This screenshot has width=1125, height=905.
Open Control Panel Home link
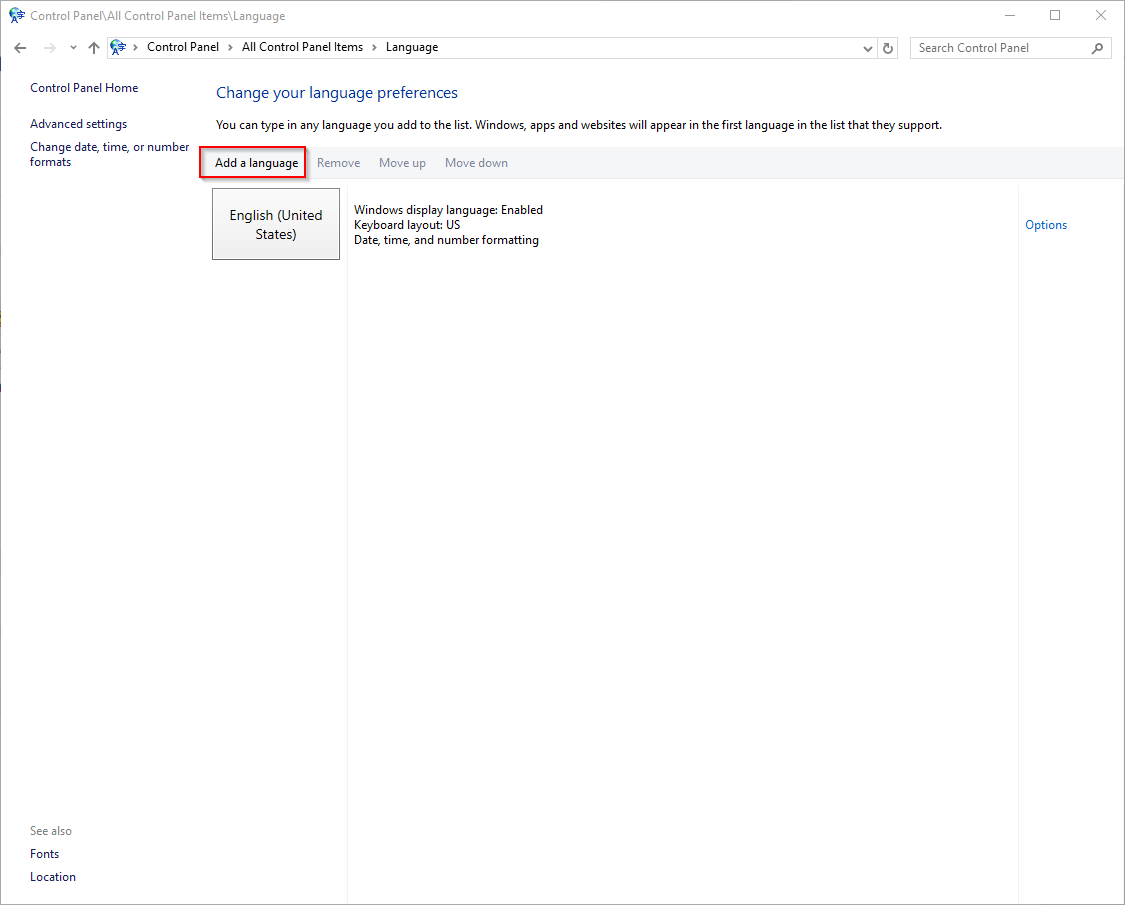click(x=84, y=88)
